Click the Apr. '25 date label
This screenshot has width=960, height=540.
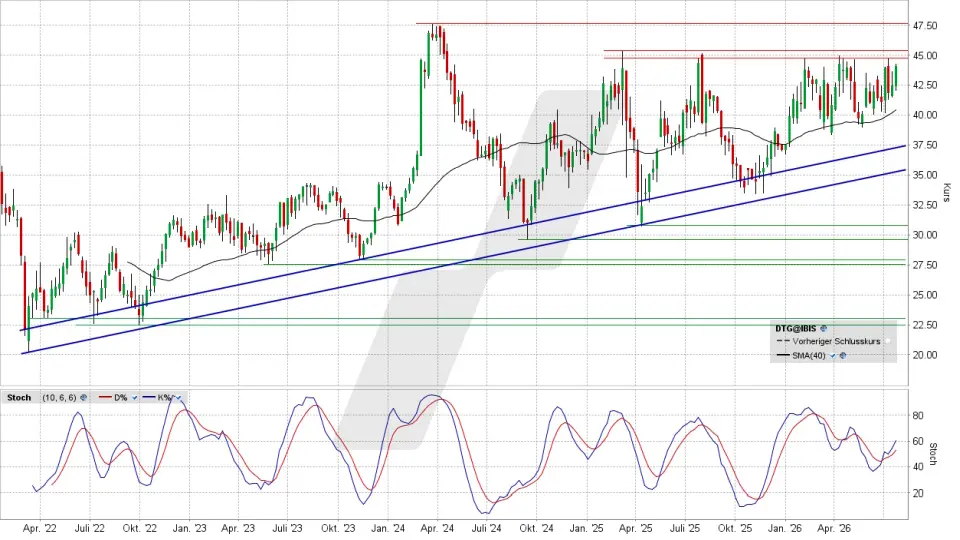coord(636,528)
